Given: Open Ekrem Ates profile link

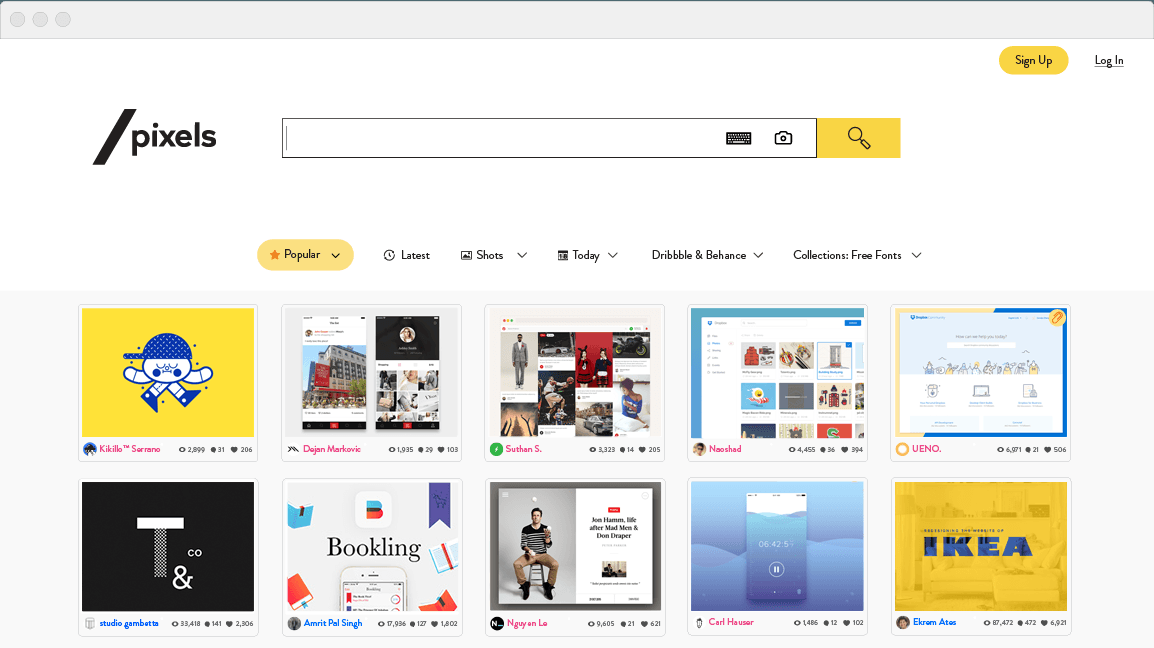Looking at the screenshot, I should coord(935,623).
